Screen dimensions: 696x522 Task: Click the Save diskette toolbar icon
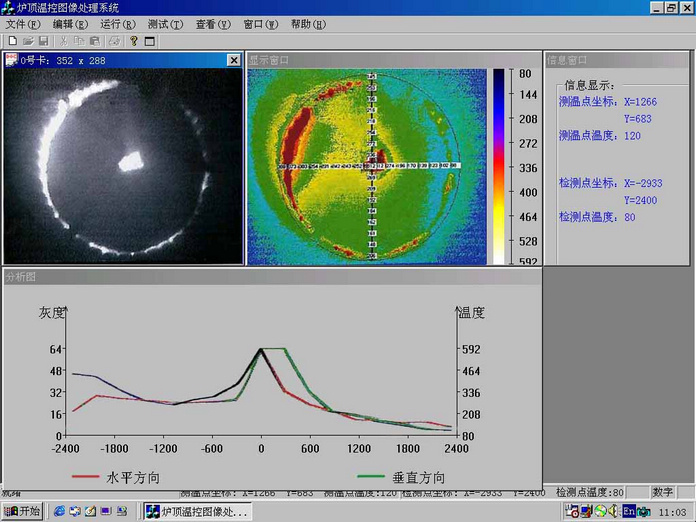44,41
